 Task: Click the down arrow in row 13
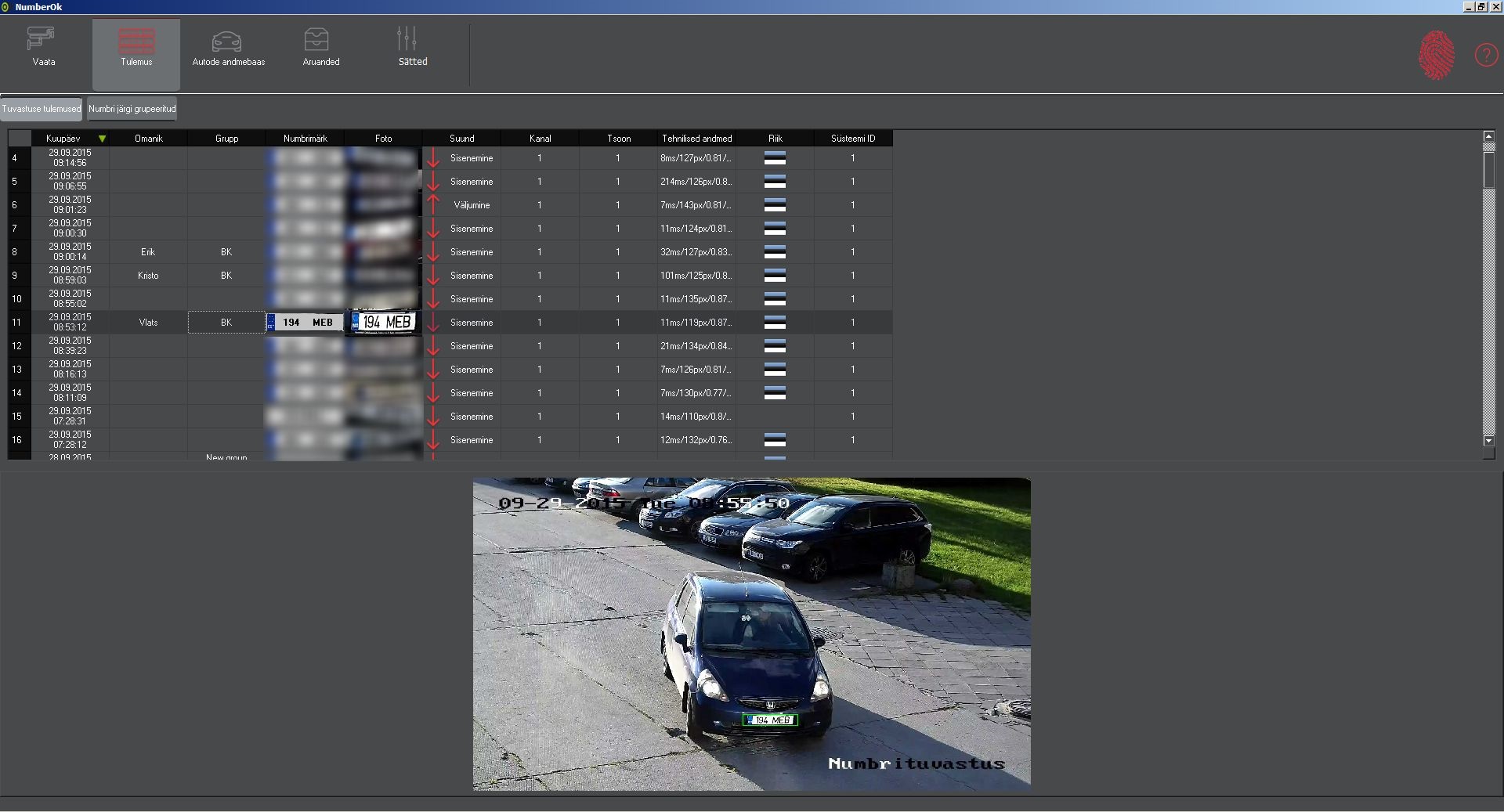coord(433,370)
